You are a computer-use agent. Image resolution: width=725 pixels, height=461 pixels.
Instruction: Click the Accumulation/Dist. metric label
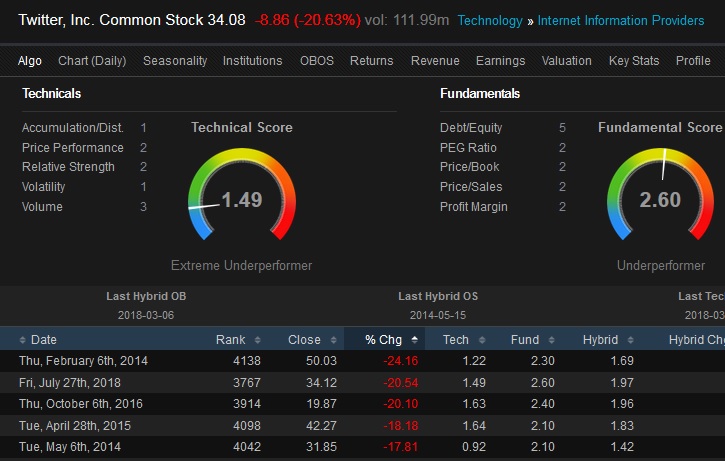(x=73, y=128)
